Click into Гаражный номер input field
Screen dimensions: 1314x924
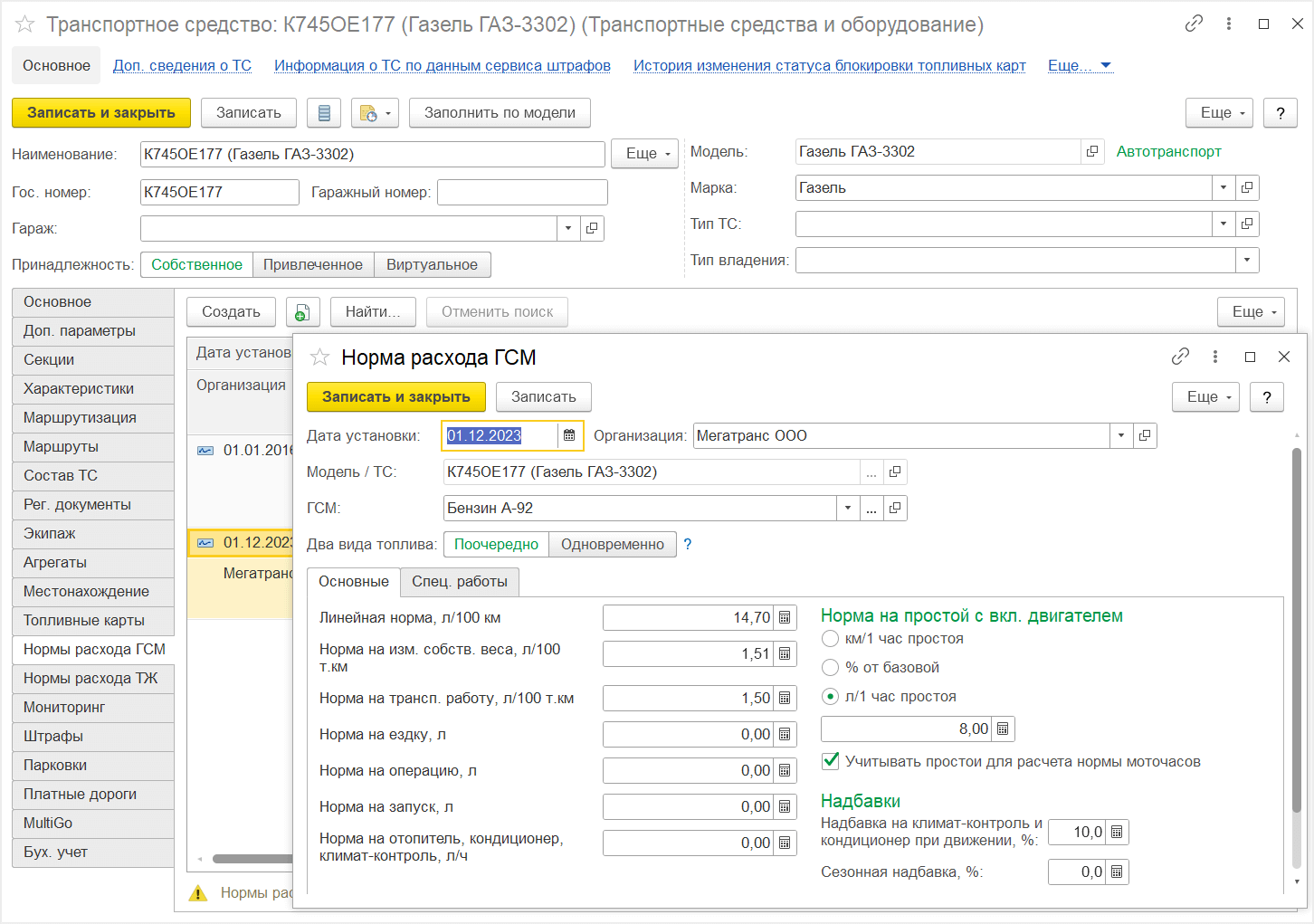click(522, 192)
